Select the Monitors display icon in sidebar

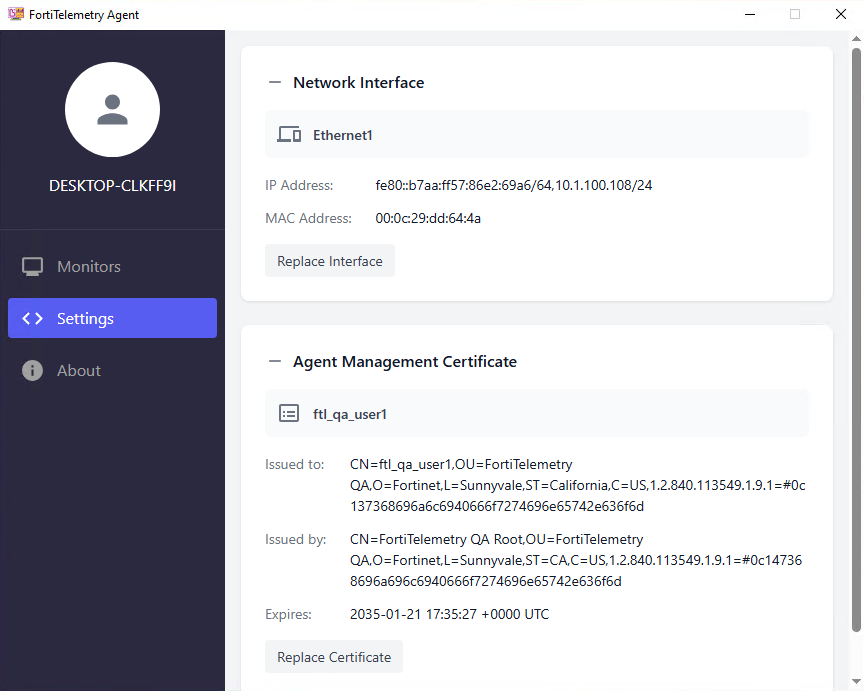33,266
